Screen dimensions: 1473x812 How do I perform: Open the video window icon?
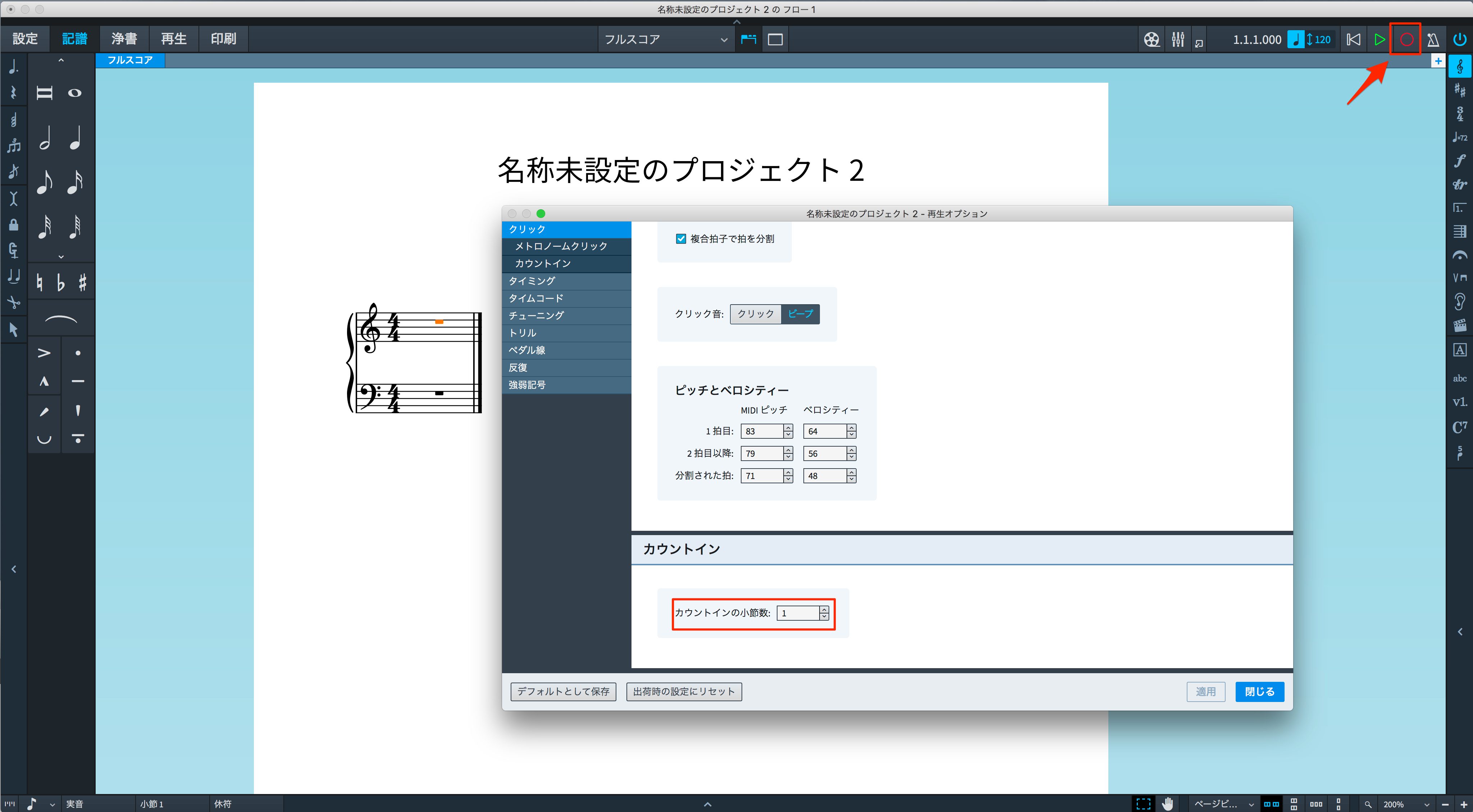click(x=1151, y=40)
